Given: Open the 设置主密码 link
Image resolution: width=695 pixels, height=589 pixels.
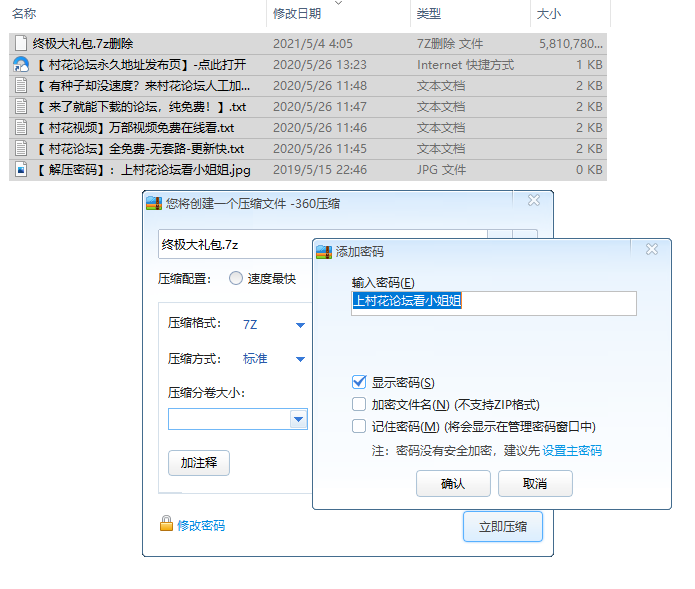Looking at the screenshot, I should pyautogui.click(x=572, y=451).
